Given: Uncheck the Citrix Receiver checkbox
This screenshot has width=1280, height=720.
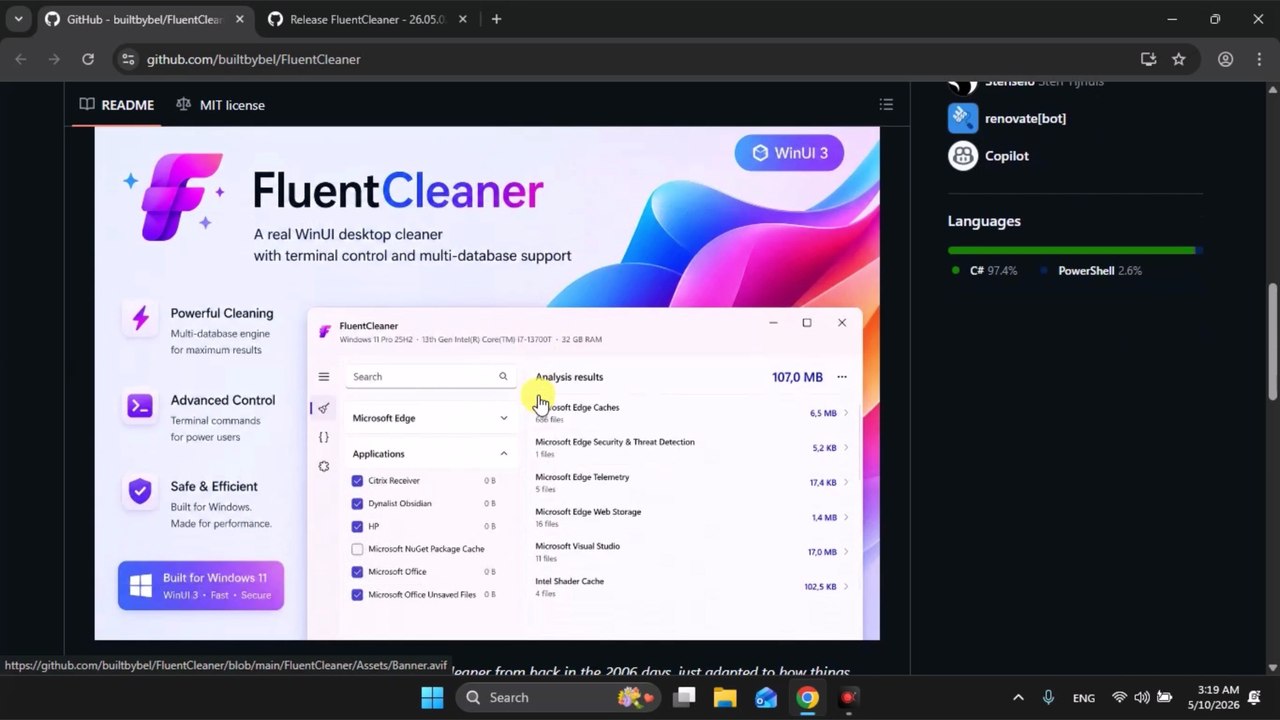Looking at the screenshot, I should click(357, 481).
